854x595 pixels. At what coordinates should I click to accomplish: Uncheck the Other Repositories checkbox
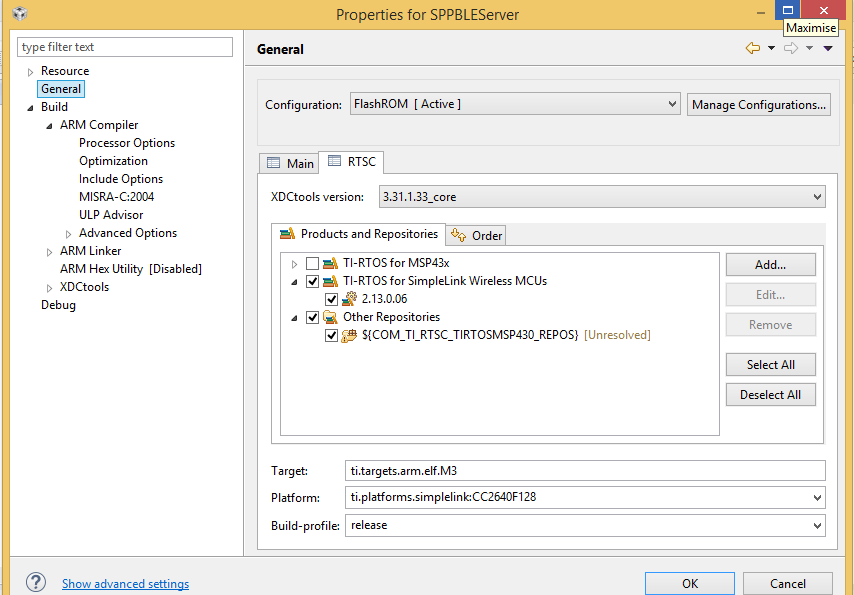[312, 317]
